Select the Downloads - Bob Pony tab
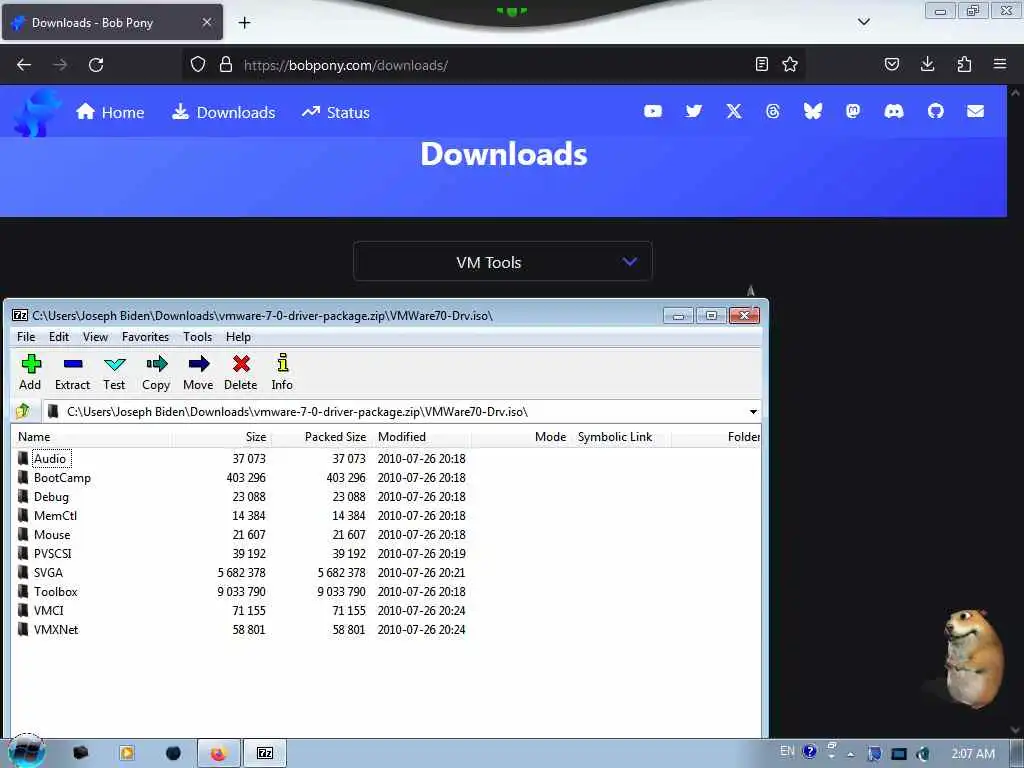The width and height of the screenshot is (1024, 768). (x=112, y=22)
